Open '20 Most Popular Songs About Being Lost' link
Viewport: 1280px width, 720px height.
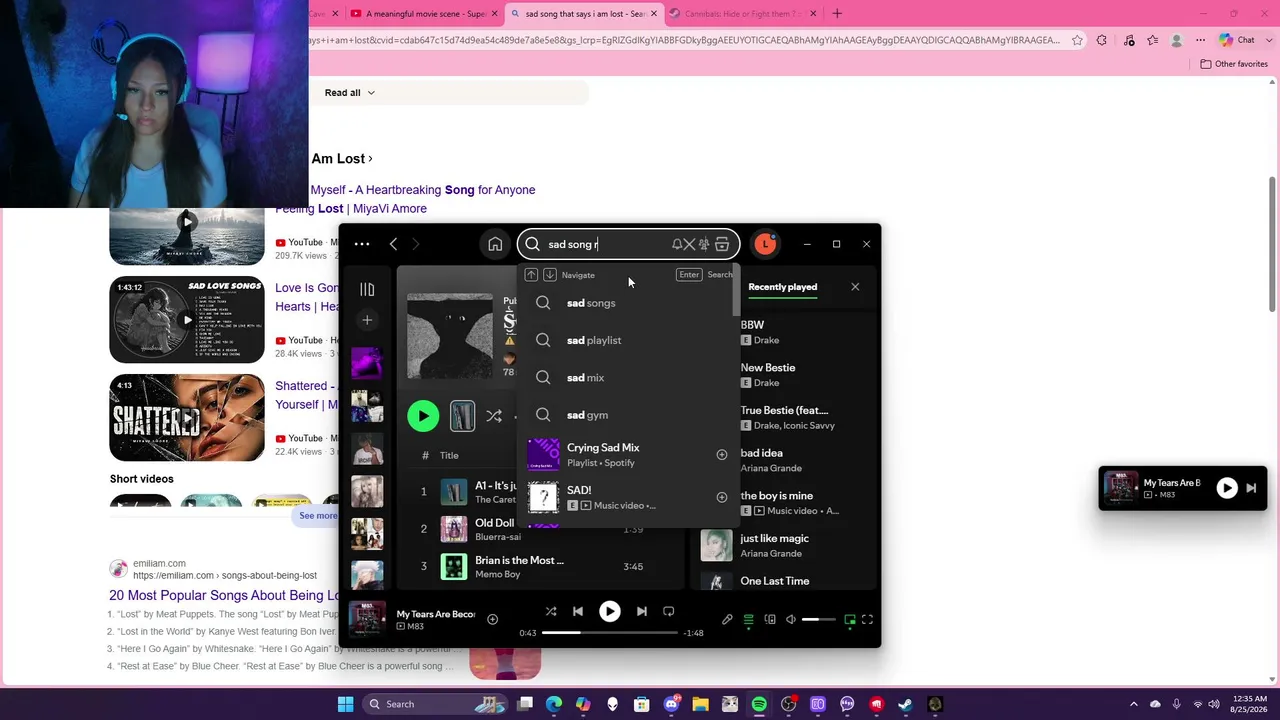point(226,596)
